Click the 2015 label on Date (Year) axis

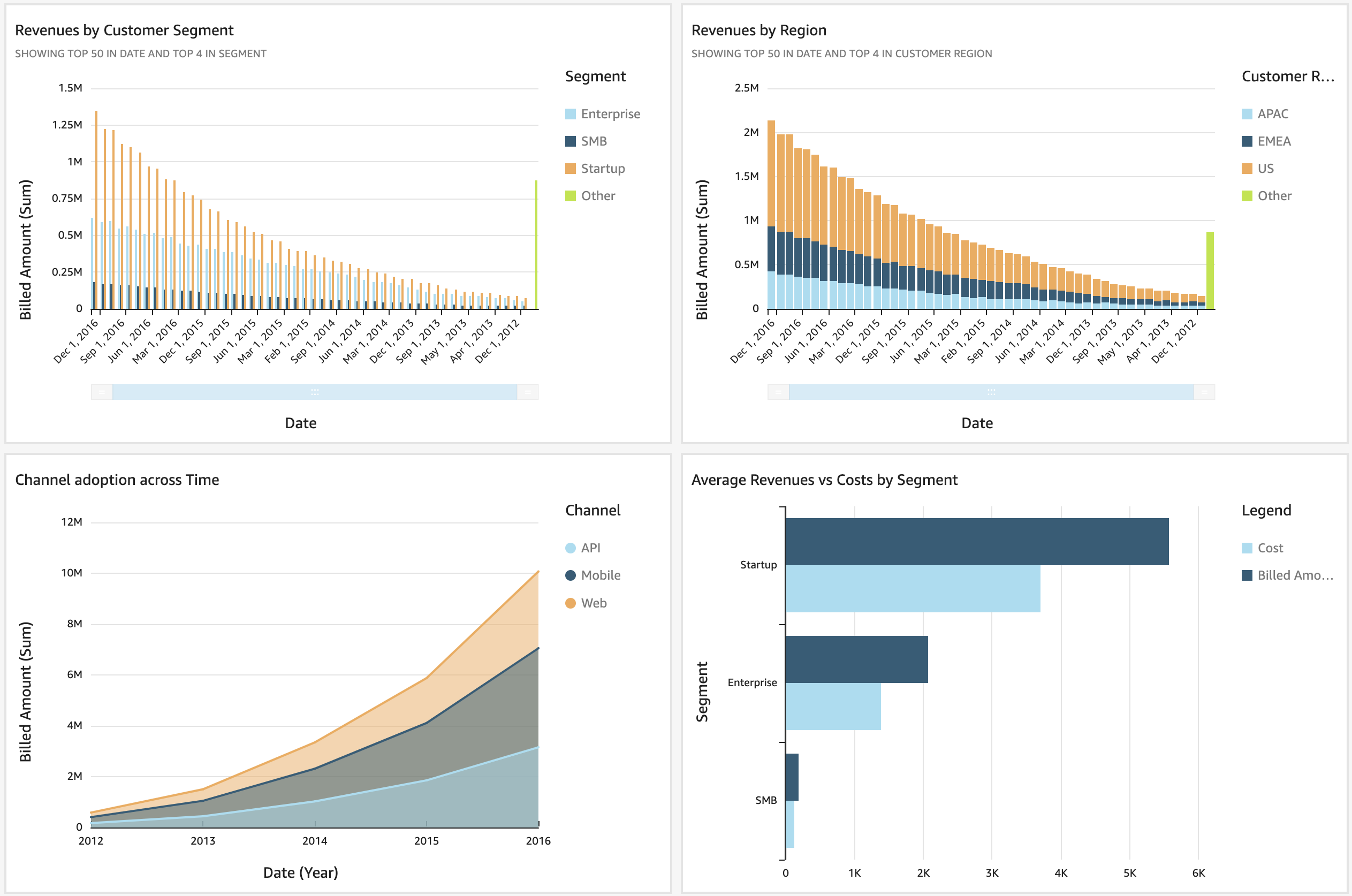[426, 841]
